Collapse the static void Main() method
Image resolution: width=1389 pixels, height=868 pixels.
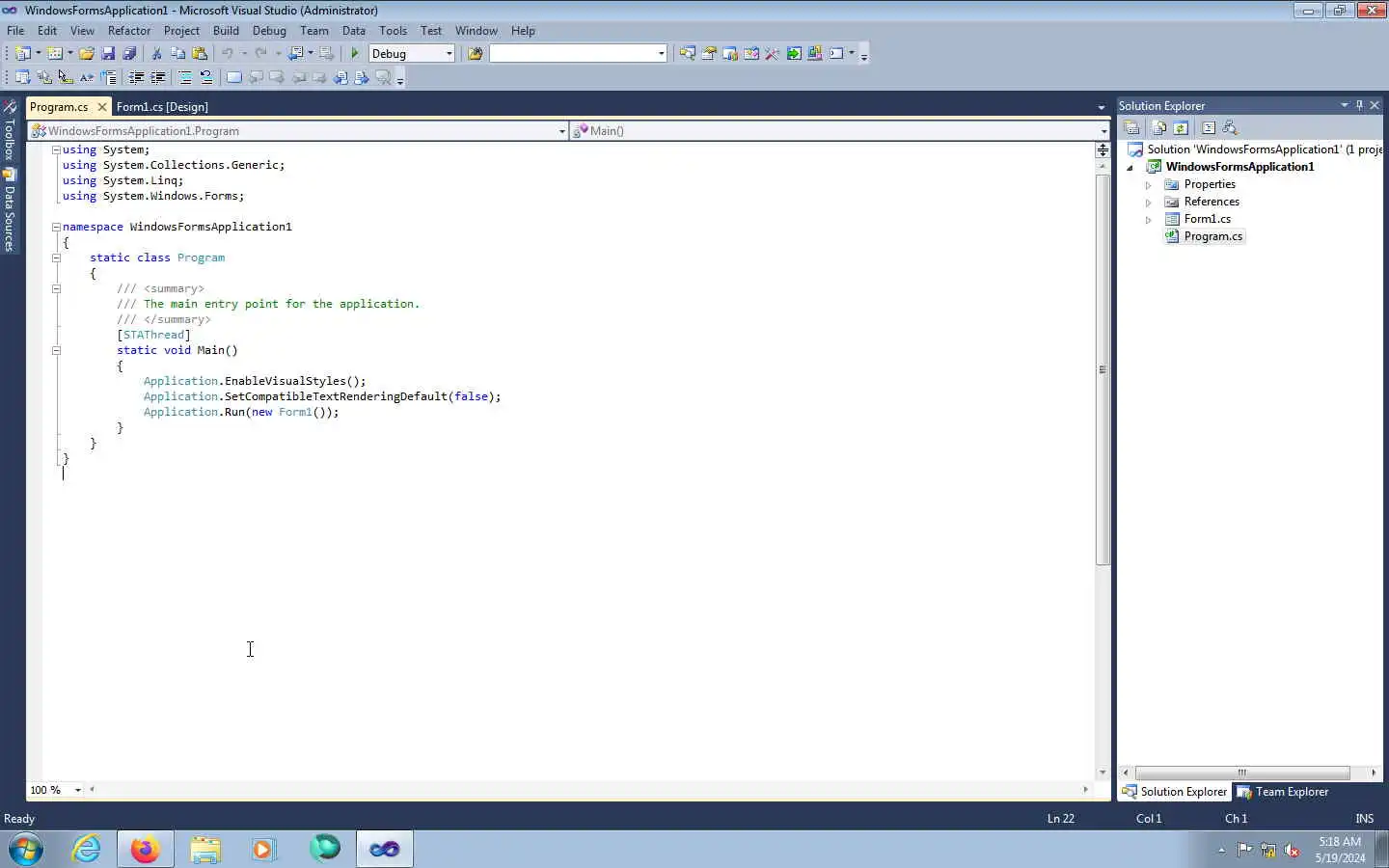[56, 350]
